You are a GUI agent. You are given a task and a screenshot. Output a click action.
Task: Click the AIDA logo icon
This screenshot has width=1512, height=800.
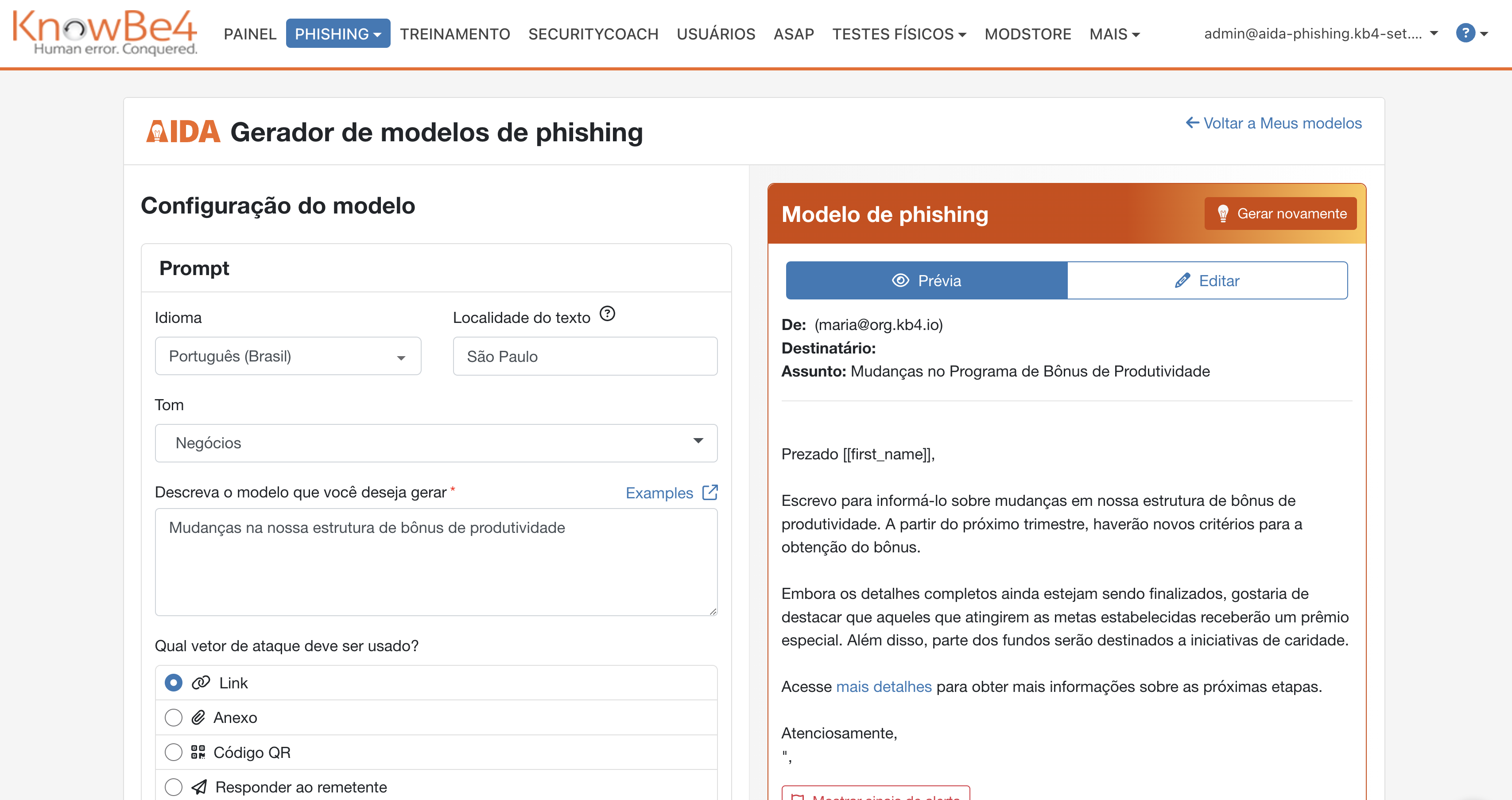[x=182, y=132]
